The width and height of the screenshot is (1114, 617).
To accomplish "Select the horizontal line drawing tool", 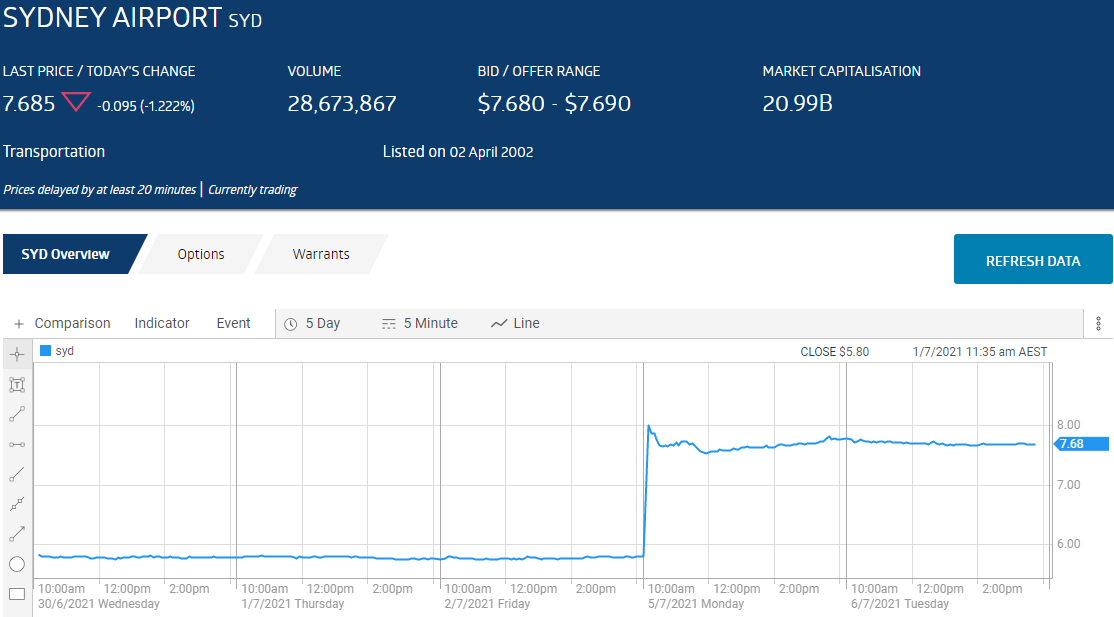I will (x=17, y=444).
